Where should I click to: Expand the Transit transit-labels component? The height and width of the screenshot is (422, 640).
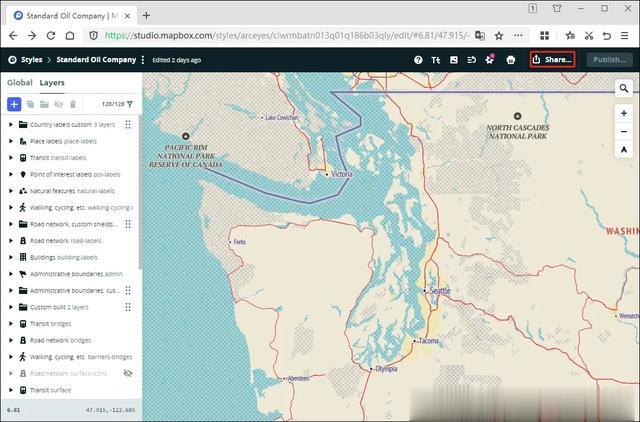click(x=11, y=158)
